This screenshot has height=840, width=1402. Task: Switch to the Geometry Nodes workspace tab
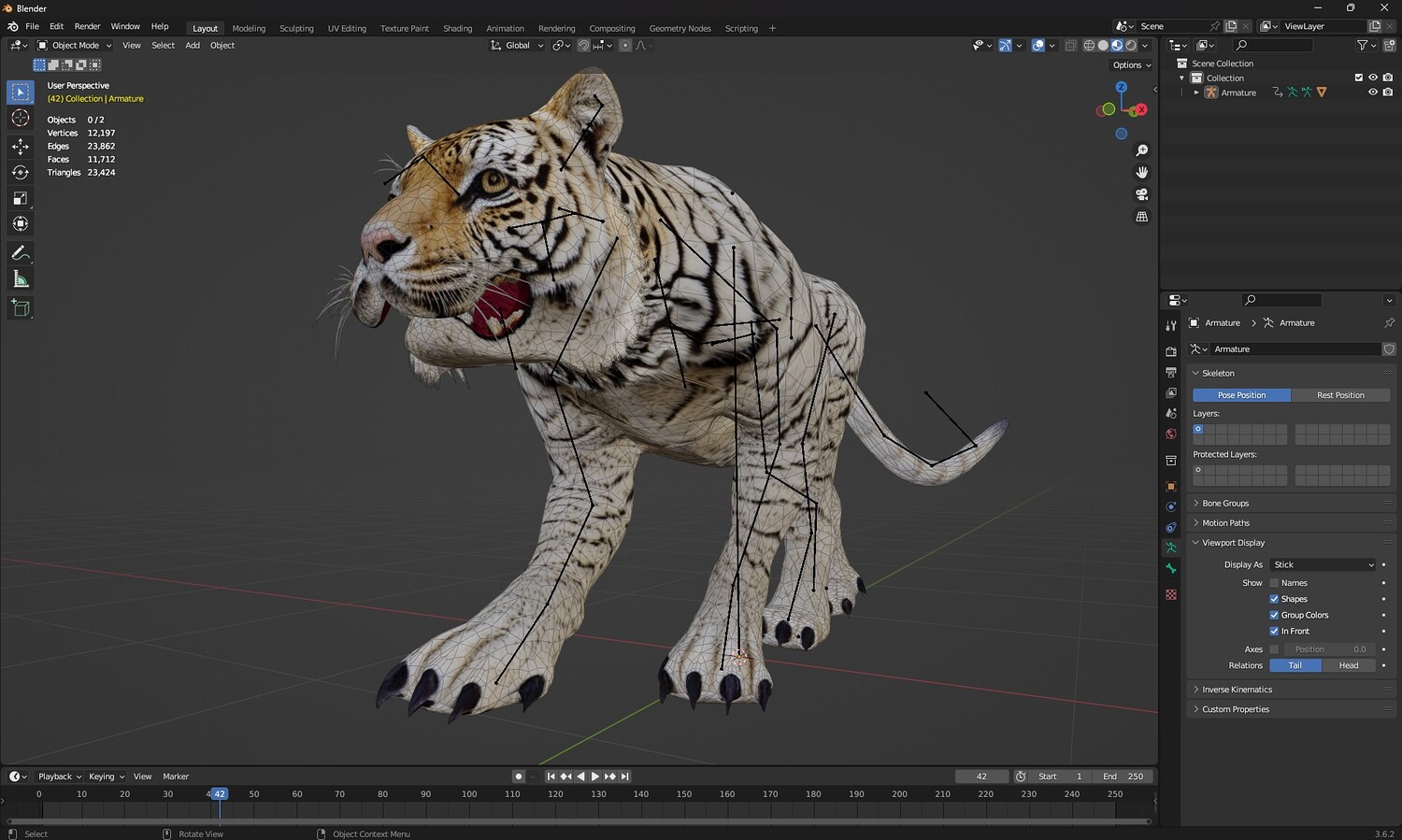coord(680,28)
